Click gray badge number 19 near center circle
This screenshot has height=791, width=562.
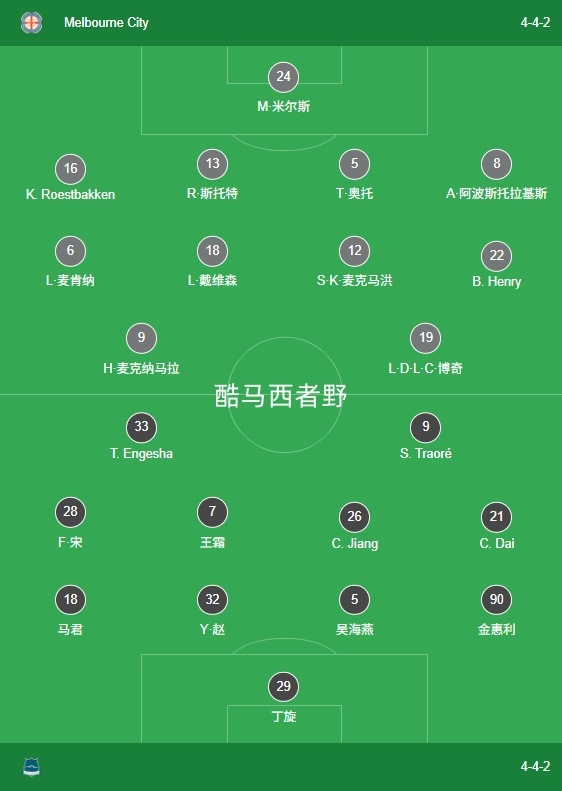click(425, 337)
